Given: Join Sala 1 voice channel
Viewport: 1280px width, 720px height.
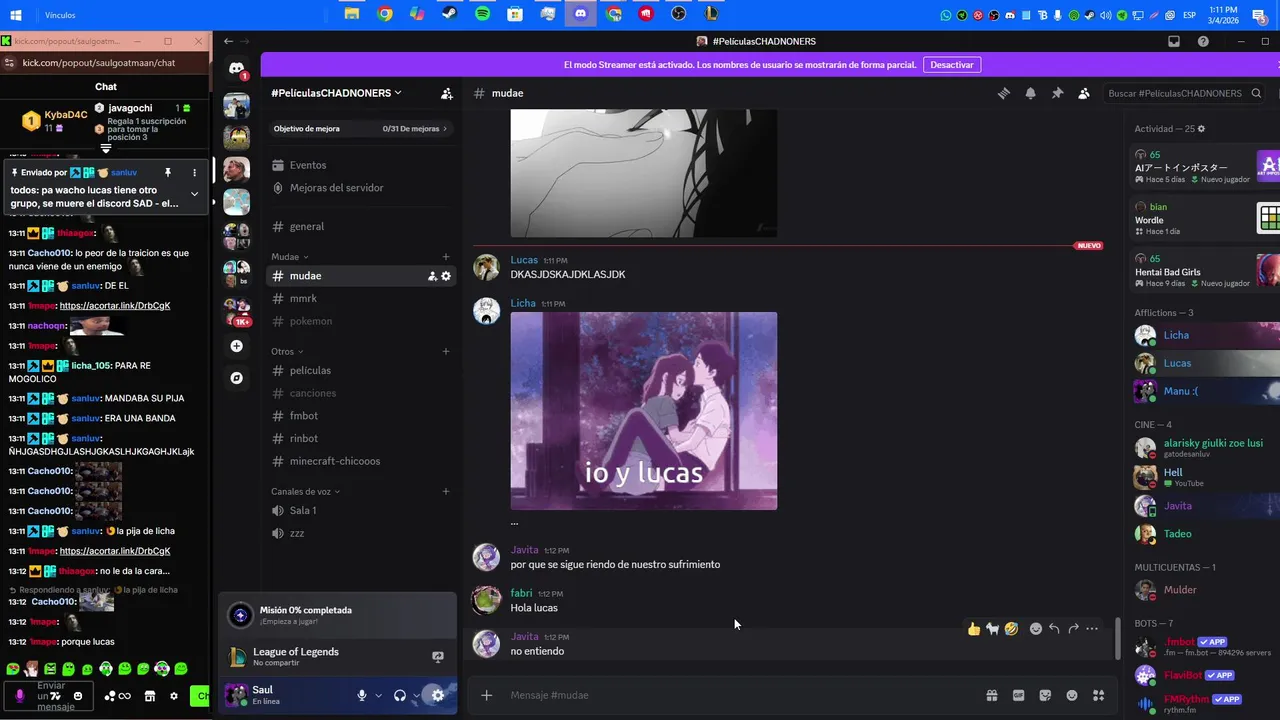Looking at the screenshot, I should click(x=360, y=511).
